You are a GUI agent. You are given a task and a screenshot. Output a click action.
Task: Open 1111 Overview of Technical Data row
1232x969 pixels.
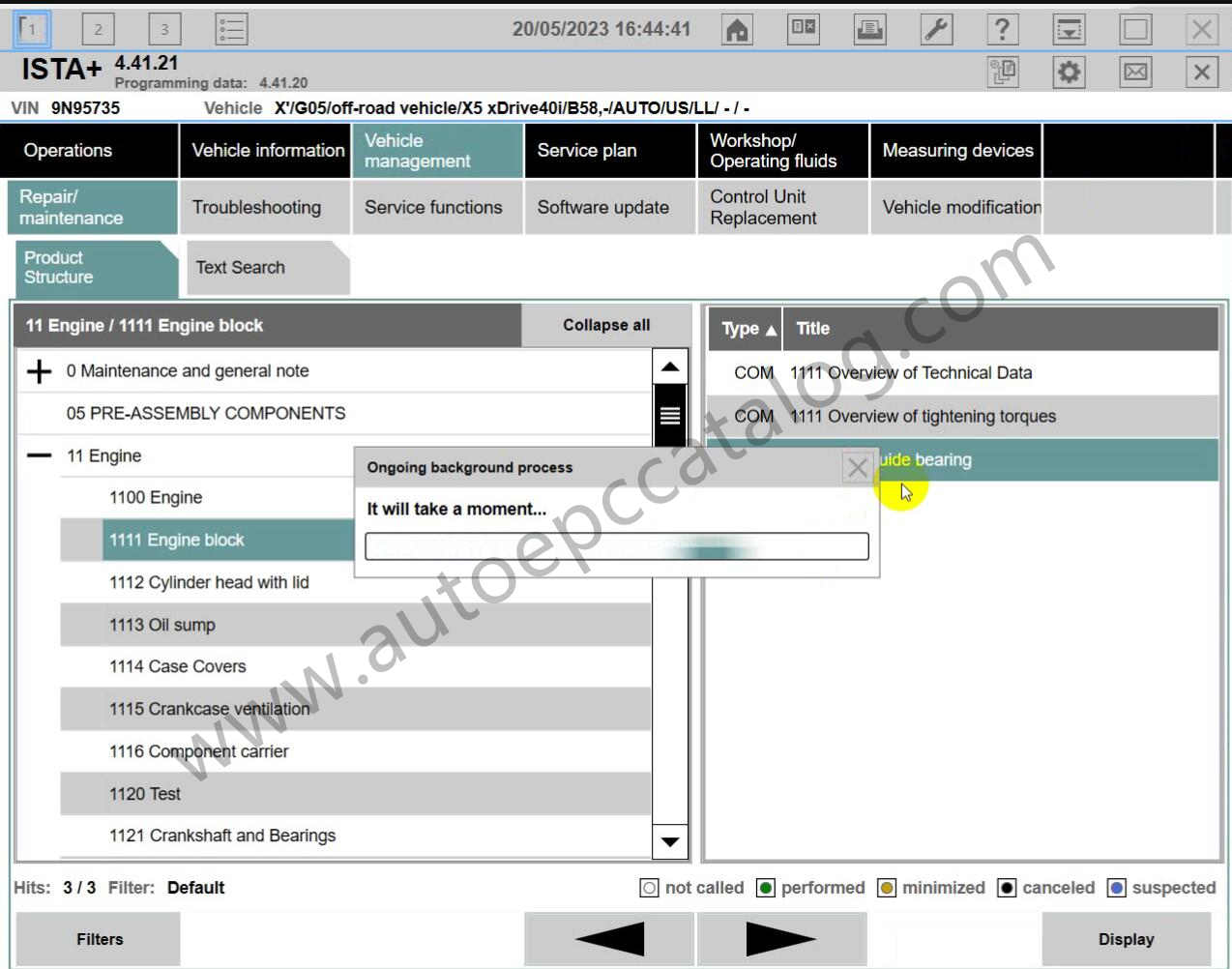point(963,373)
